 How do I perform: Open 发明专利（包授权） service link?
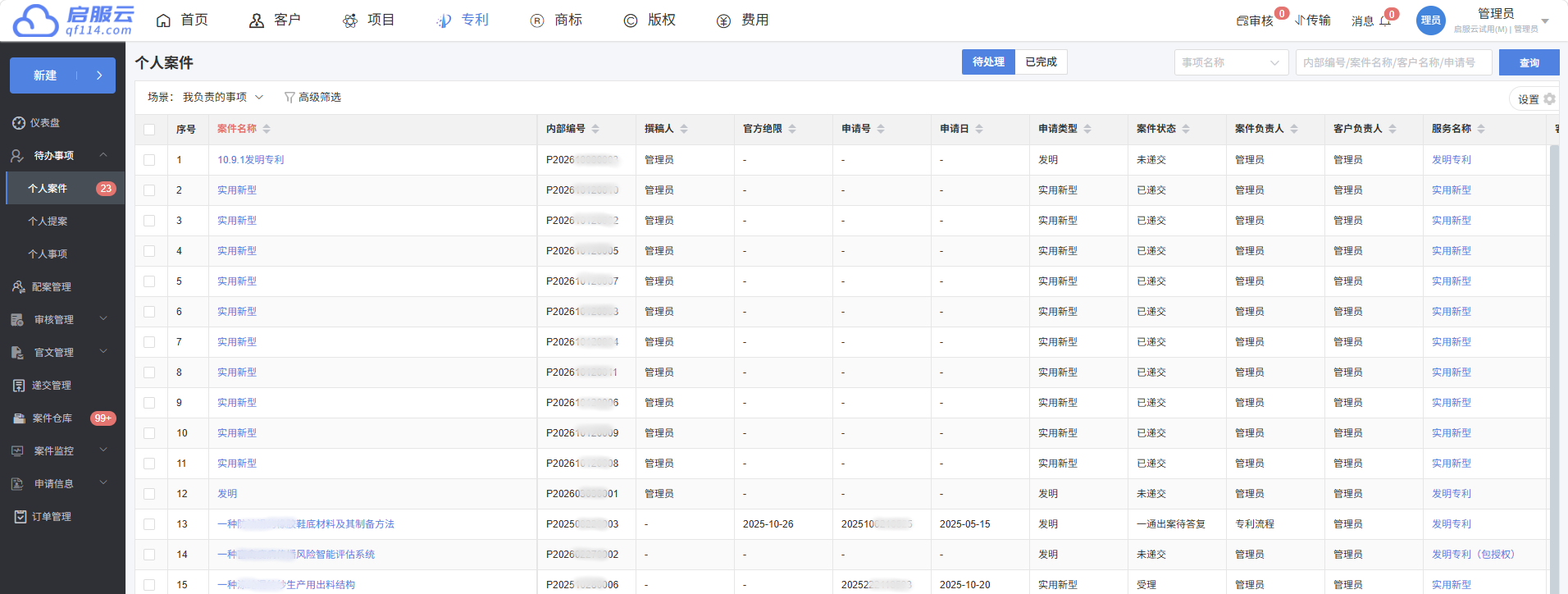coord(1473,555)
